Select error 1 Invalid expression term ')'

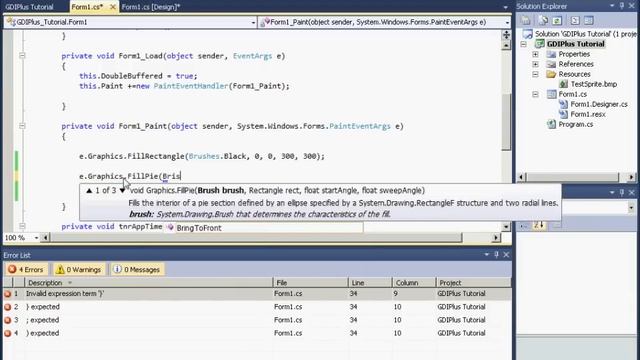point(257,293)
